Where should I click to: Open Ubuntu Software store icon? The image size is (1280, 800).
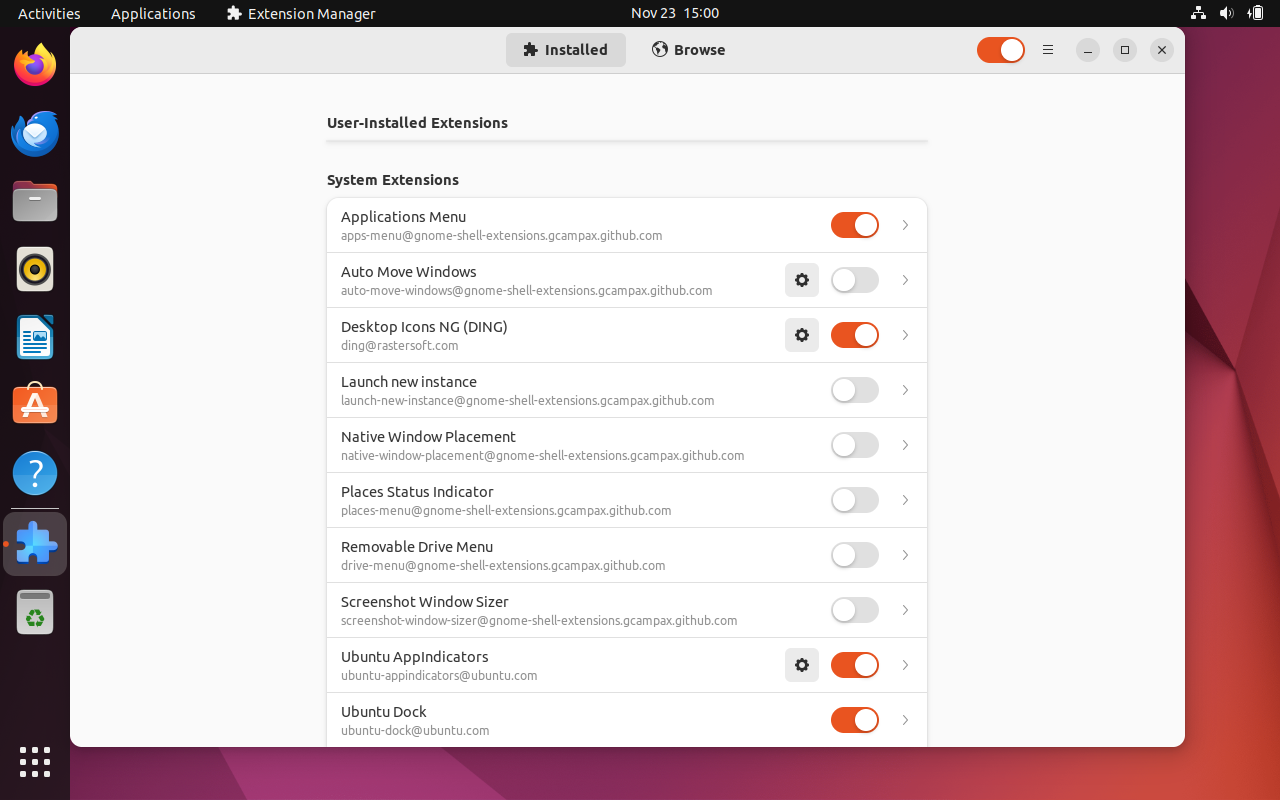click(35, 405)
